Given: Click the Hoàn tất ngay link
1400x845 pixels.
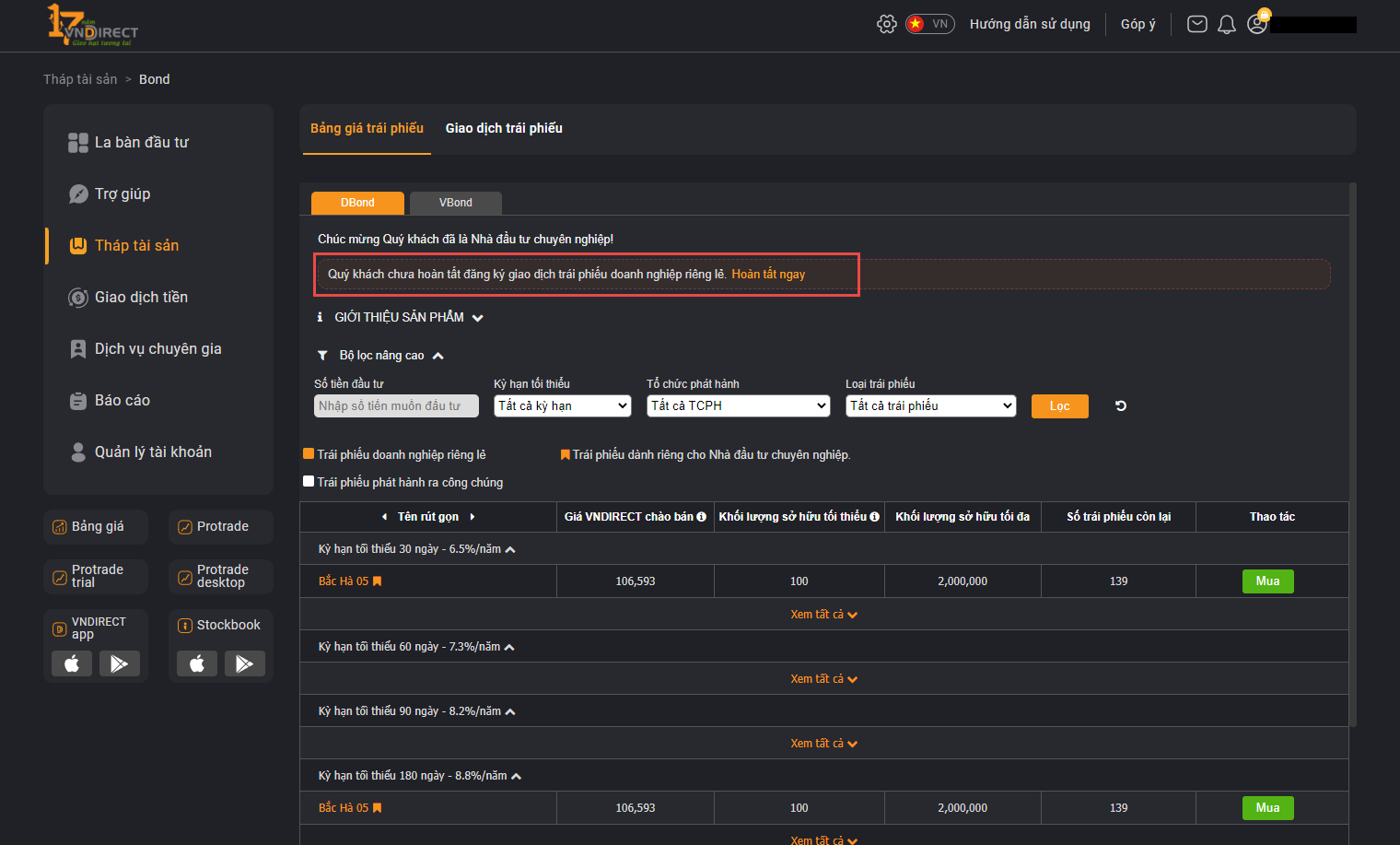Looking at the screenshot, I should (x=768, y=275).
